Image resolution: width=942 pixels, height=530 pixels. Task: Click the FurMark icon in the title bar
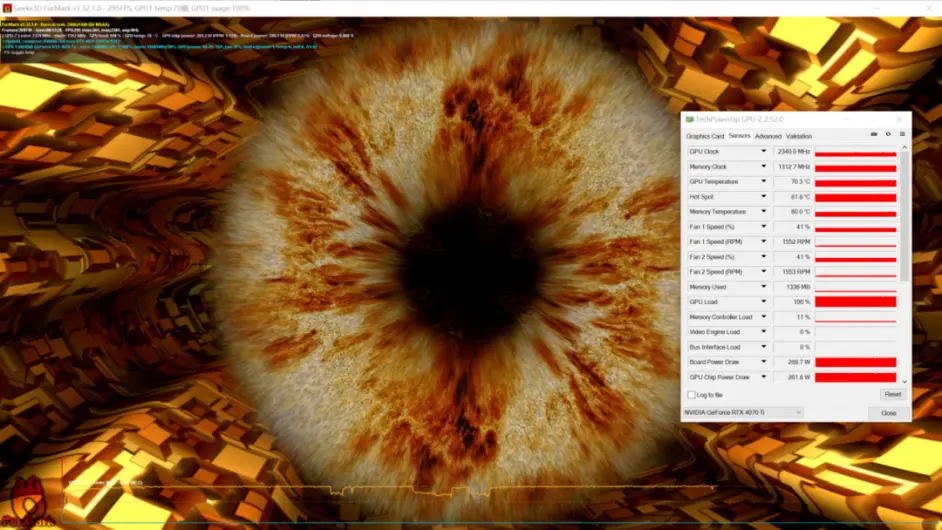pyautogui.click(x=5, y=7)
